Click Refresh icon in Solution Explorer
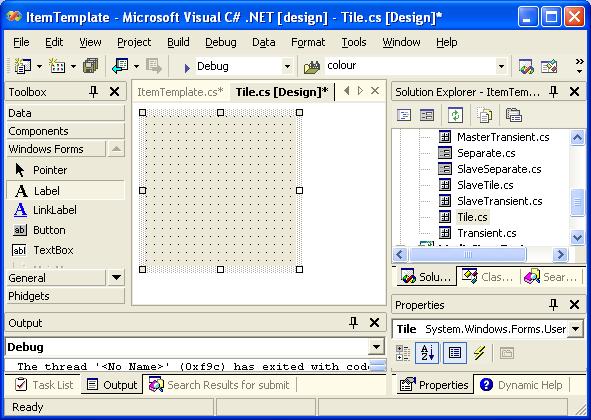This screenshot has width=591, height=420. point(455,115)
